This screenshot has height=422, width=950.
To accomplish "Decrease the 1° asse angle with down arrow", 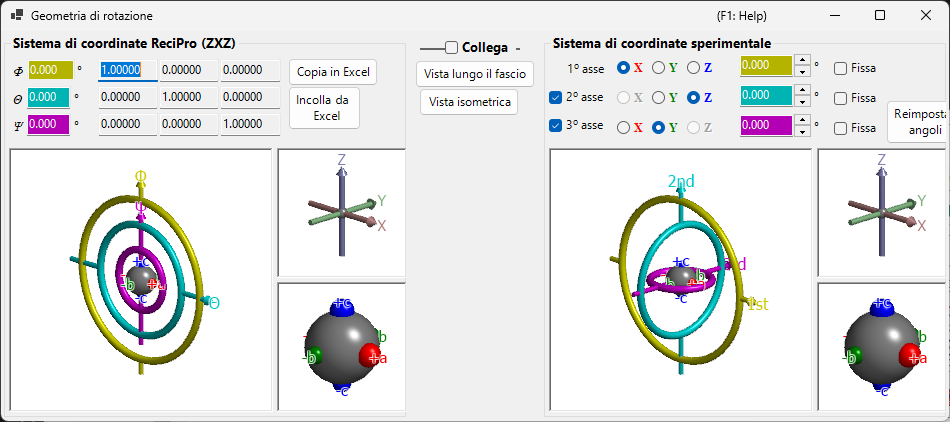I will coord(802,71).
